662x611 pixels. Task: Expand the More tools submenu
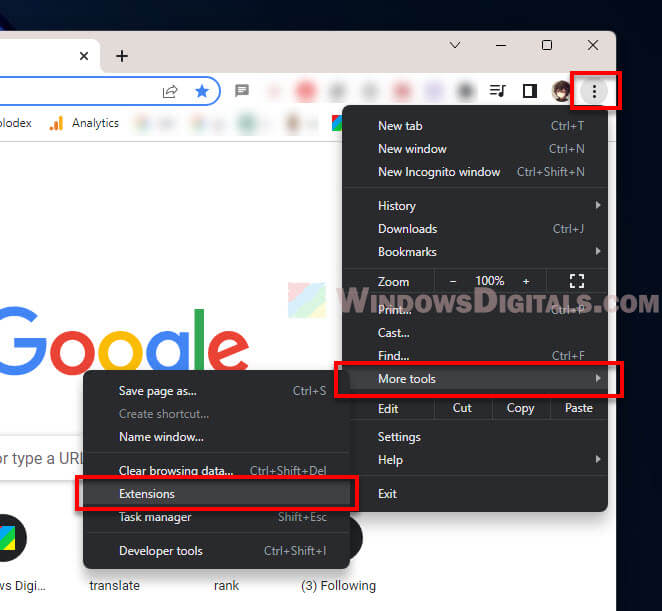coord(476,379)
